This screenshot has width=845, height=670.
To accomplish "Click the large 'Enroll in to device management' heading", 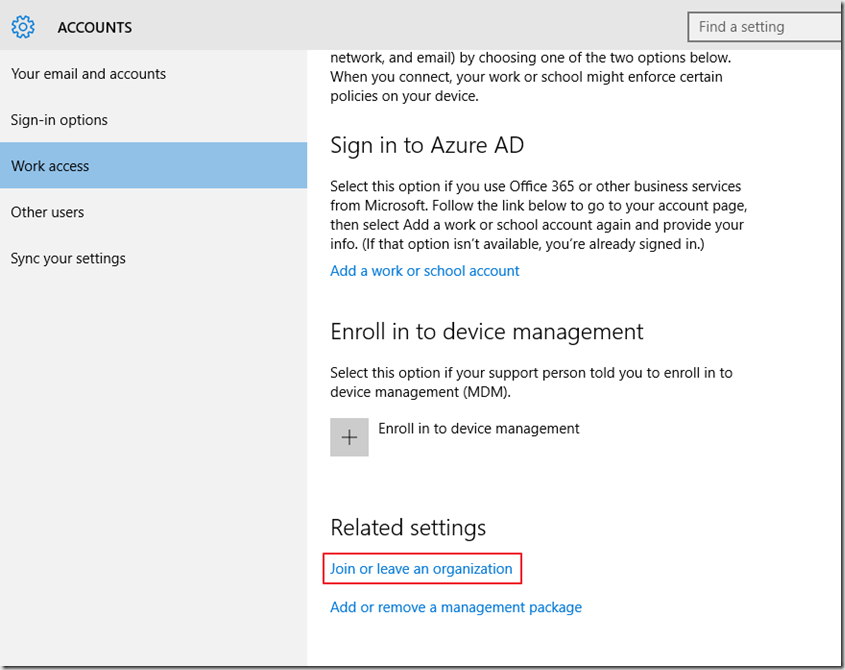I will (487, 331).
